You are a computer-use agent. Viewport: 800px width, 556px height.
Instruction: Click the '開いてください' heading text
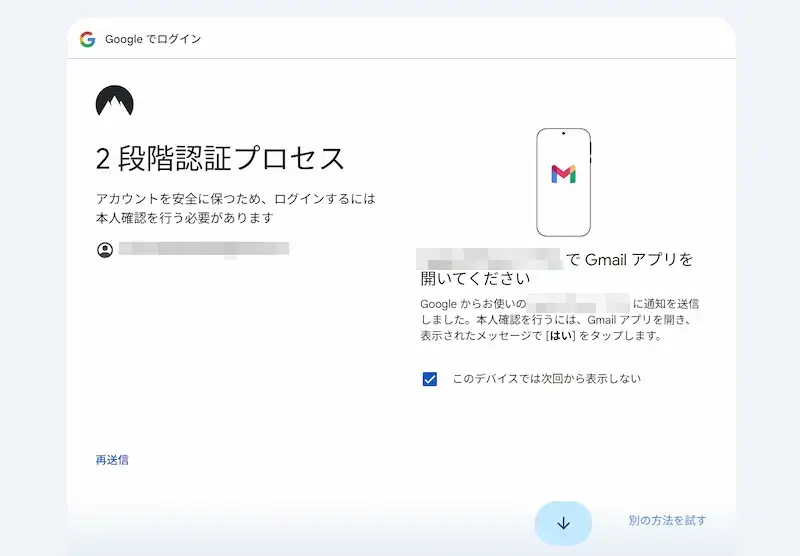476,279
